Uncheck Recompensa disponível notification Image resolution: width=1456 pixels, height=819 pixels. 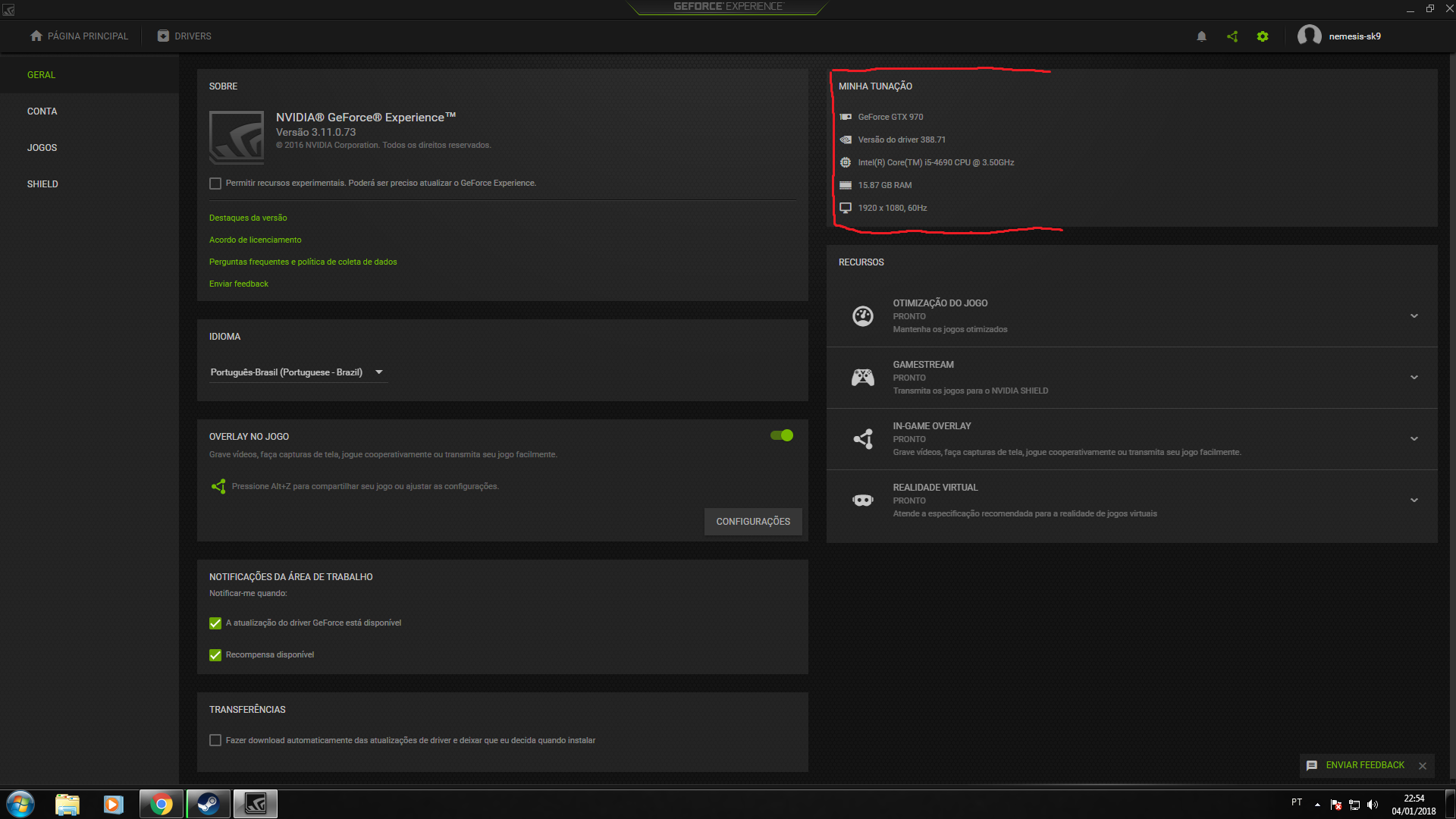(215, 655)
